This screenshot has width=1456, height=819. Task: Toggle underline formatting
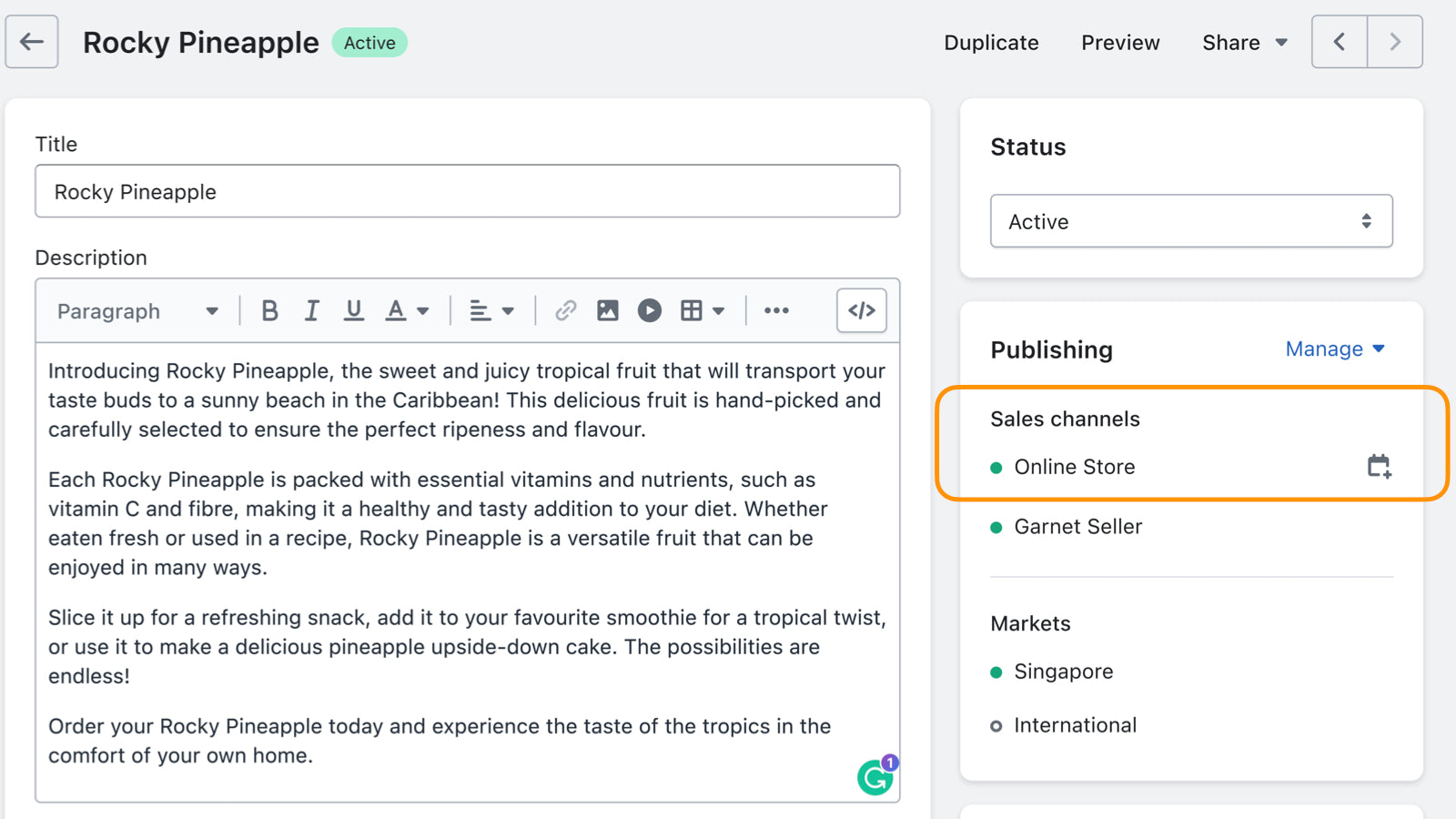click(354, 310)
